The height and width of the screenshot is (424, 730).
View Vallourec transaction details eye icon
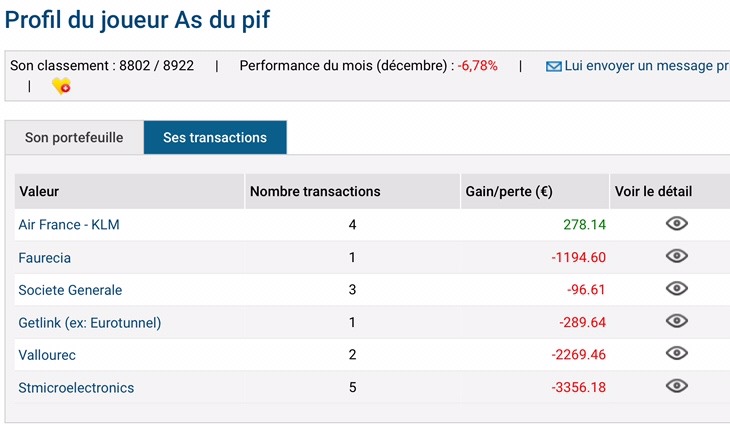click(677, 353)
